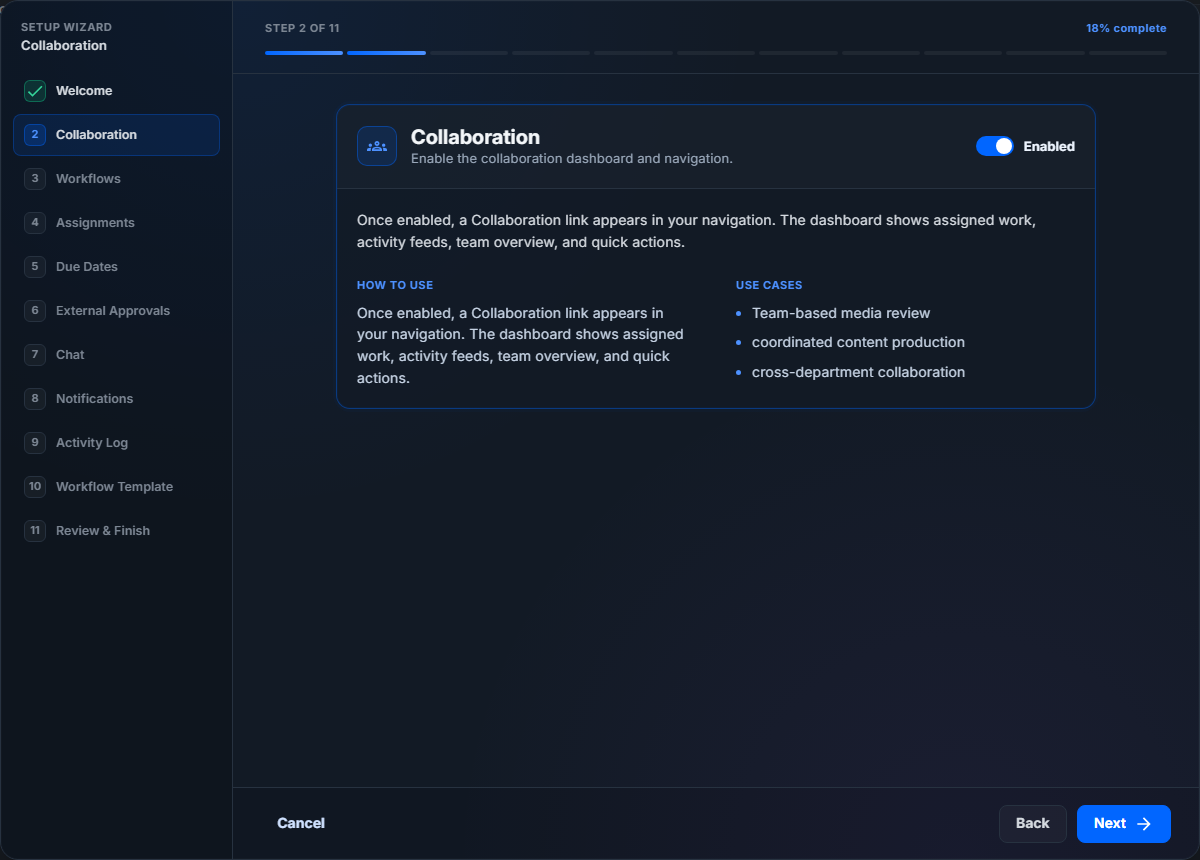The height and width of the screenshot is (860, 1200).
Task: Disable the Collaboration Enabled toggle switch
Action: coord(995,146)
